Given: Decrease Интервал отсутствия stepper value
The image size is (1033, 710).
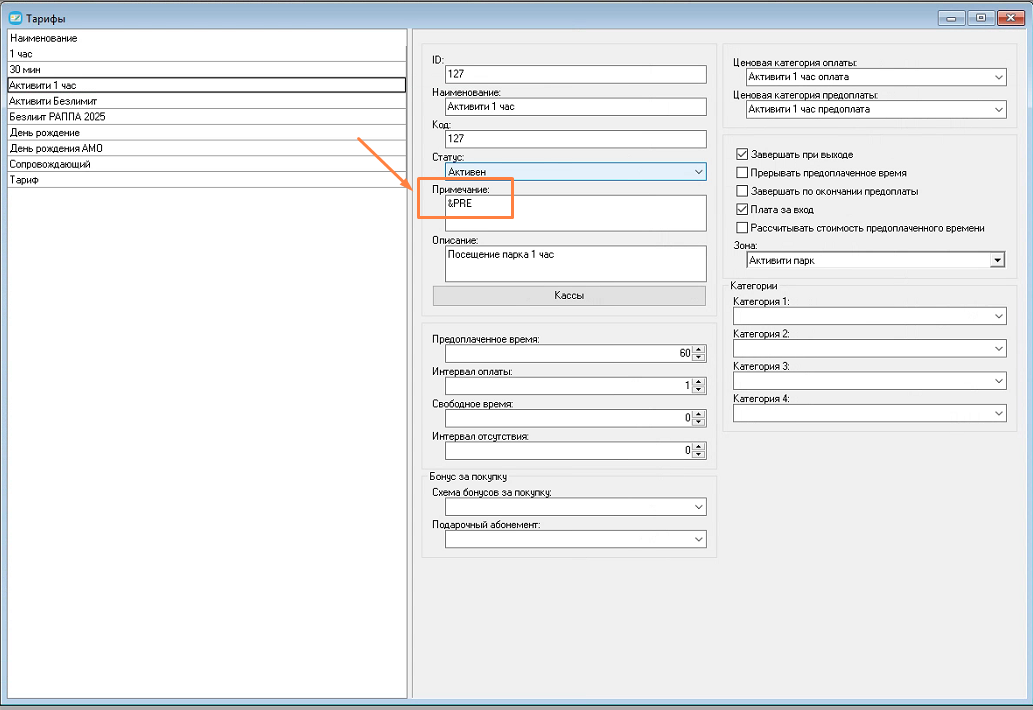Looking at the screenshot, I should (698, 454).
